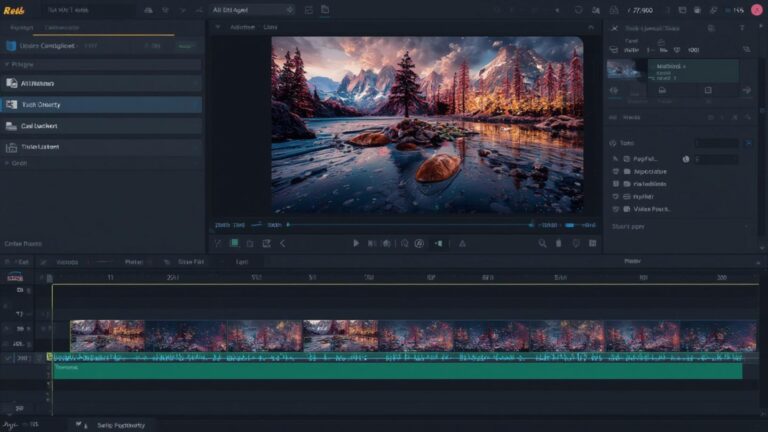This screenshot has width=768, height=432.
Task: Click the clip thumbnail in the right panel
Action: pyautogui.click(x=624, y=70)
